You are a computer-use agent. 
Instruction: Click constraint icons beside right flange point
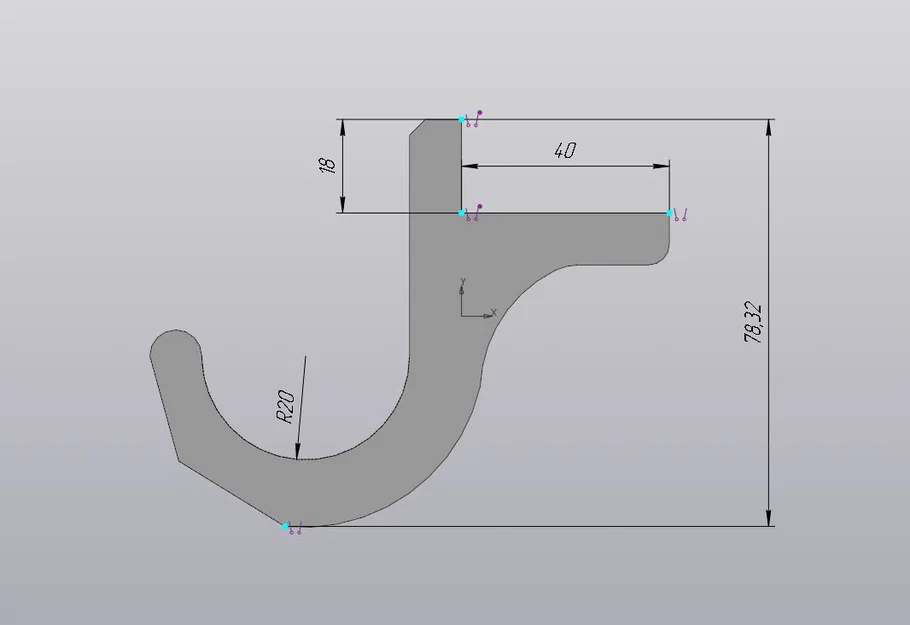(x=681, y=215)
